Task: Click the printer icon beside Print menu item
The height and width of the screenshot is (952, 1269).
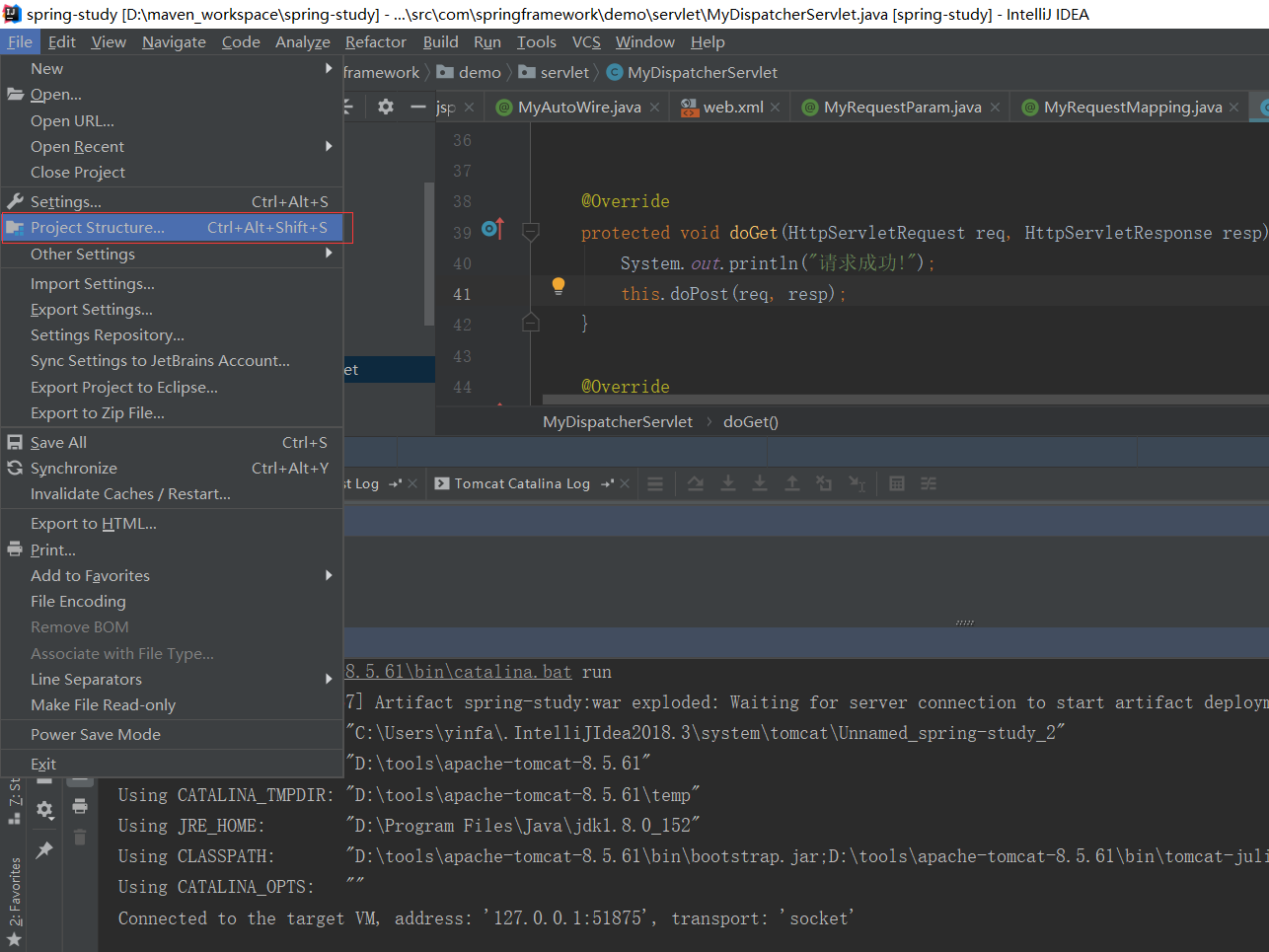Action: 15,549
